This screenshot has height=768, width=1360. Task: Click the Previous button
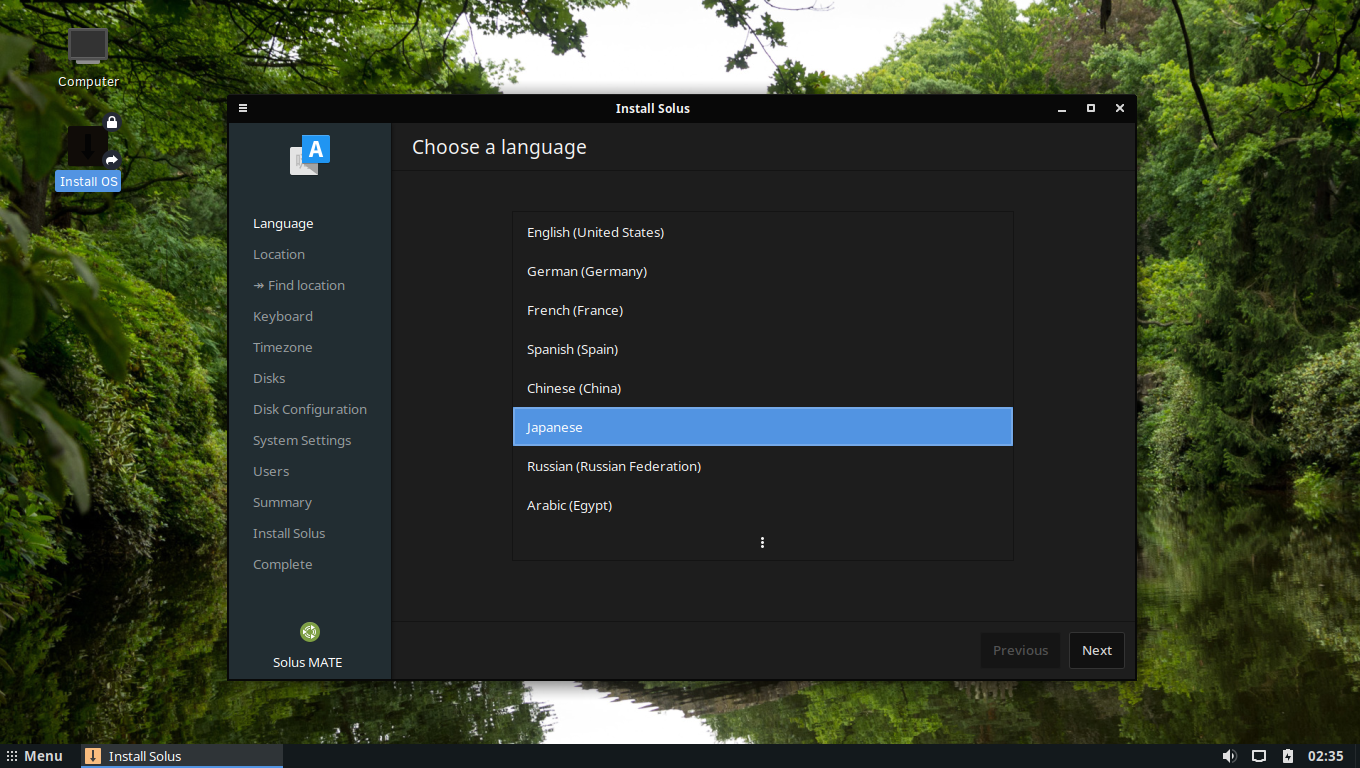(1020, 650)
